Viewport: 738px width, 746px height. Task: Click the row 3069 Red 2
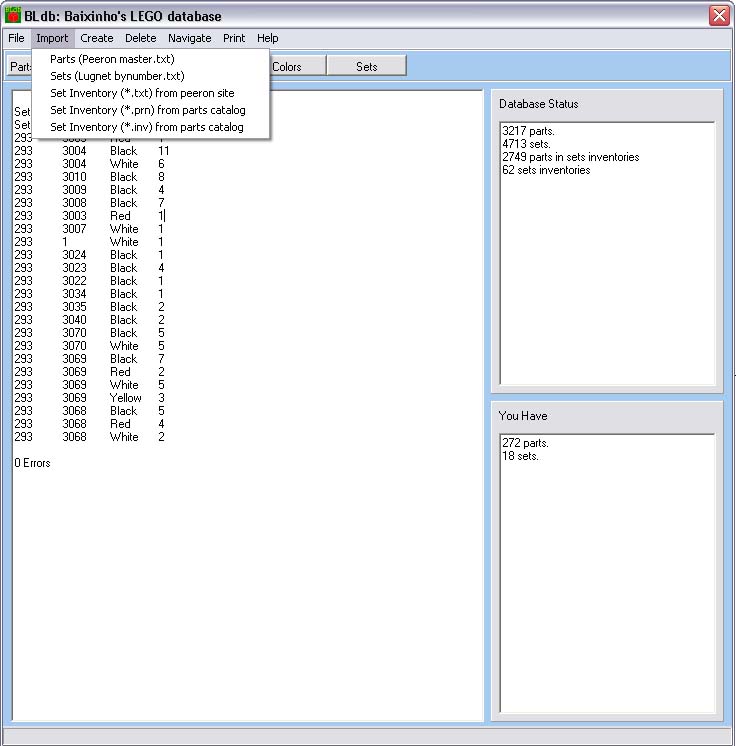[89, 372]
